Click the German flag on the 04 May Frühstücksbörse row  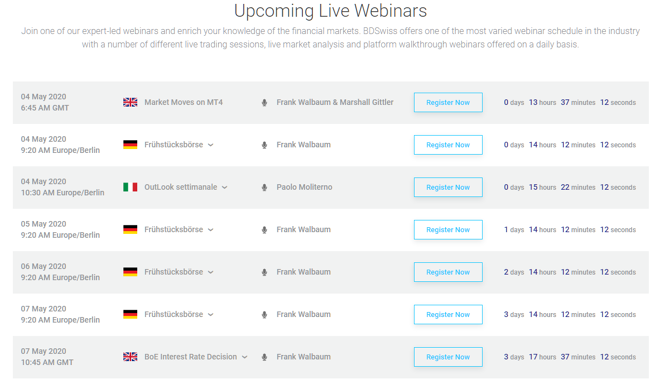click(130, 144)
